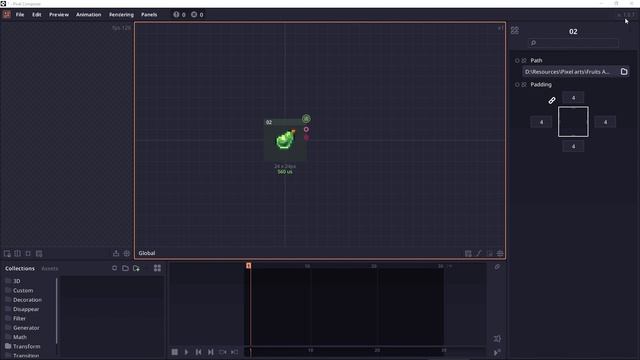Click the first preview panel tool icon at bottom left
Image resolution: width=640 pixels, height=360 pixels.
click(x=7, y=253)
